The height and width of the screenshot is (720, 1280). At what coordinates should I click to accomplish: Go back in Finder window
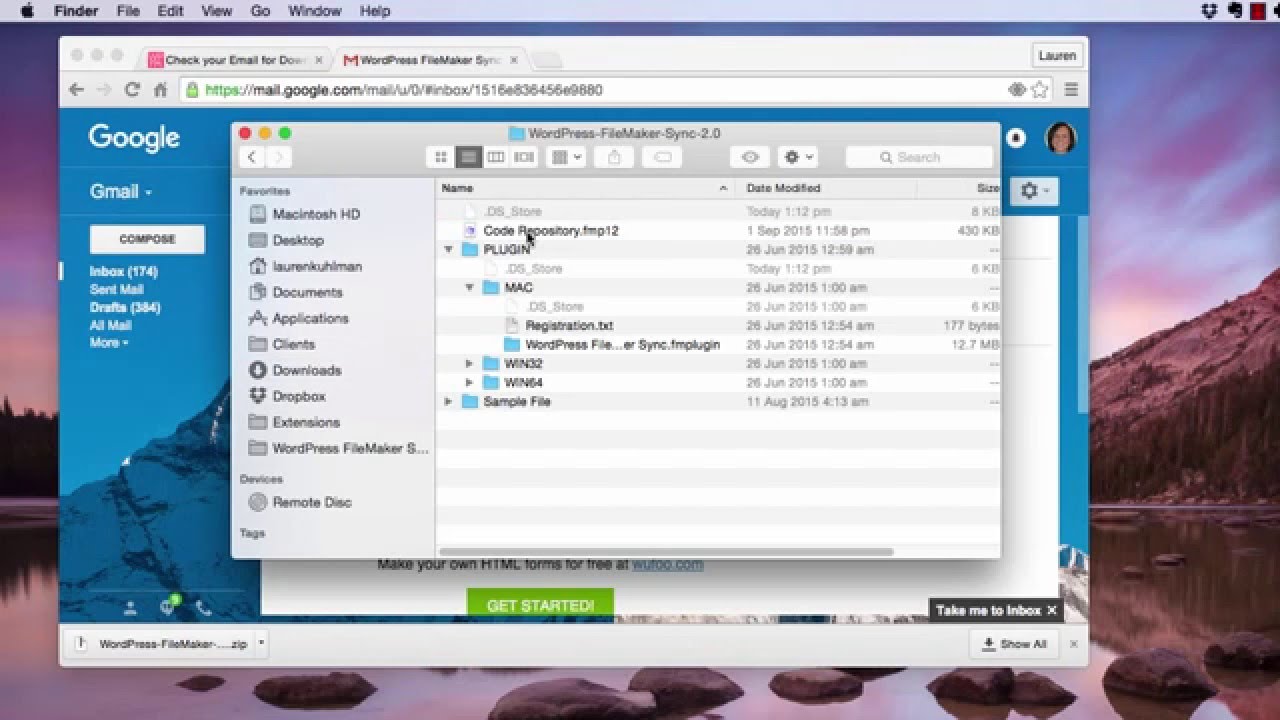pos(252,157)
